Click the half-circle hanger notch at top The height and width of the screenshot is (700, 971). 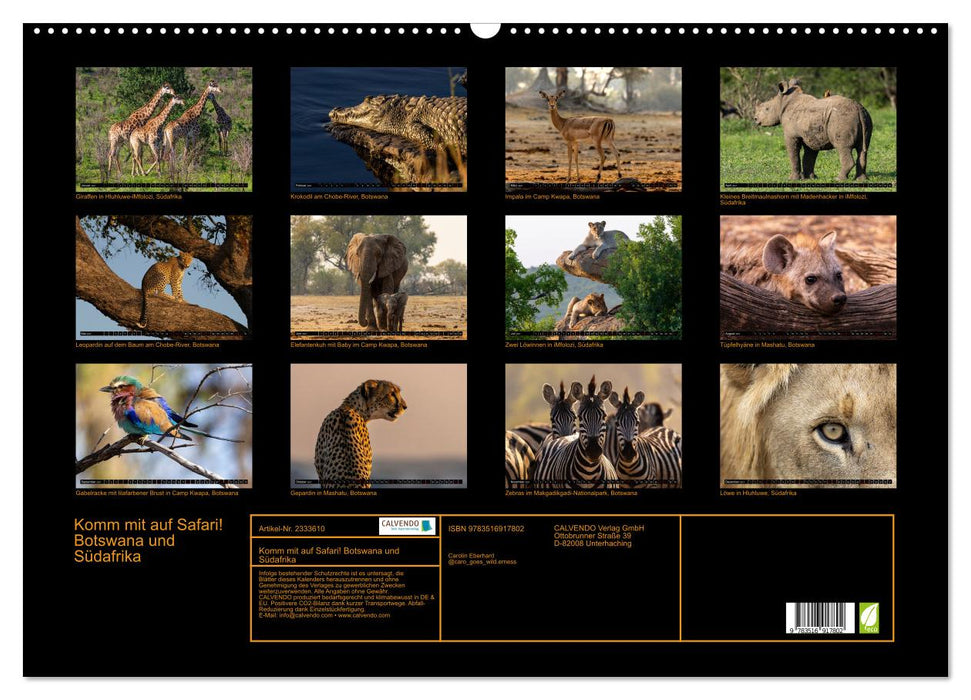(x=486, y=30)
